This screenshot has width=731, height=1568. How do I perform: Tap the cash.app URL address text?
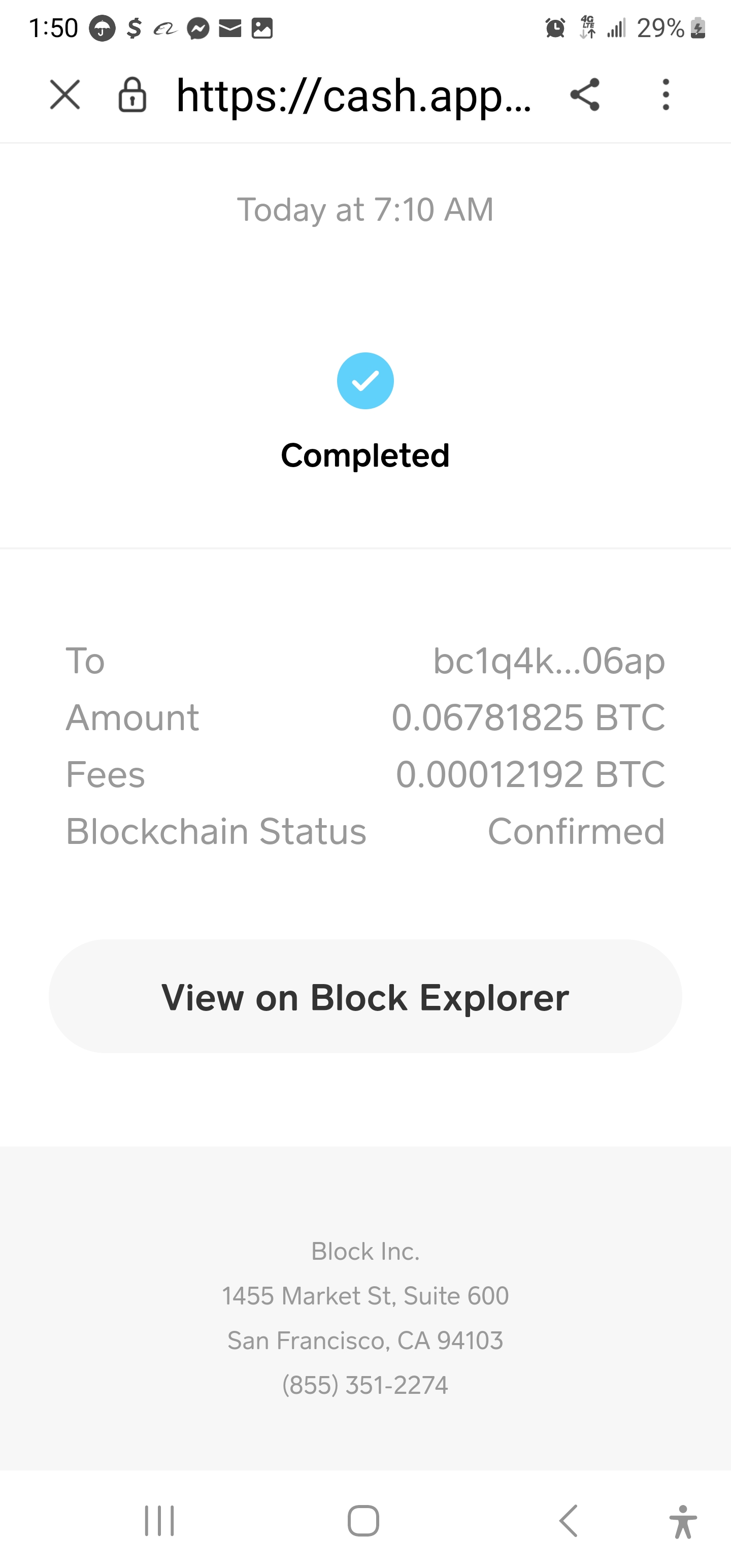pyautogui.click(x=353, y=96)
